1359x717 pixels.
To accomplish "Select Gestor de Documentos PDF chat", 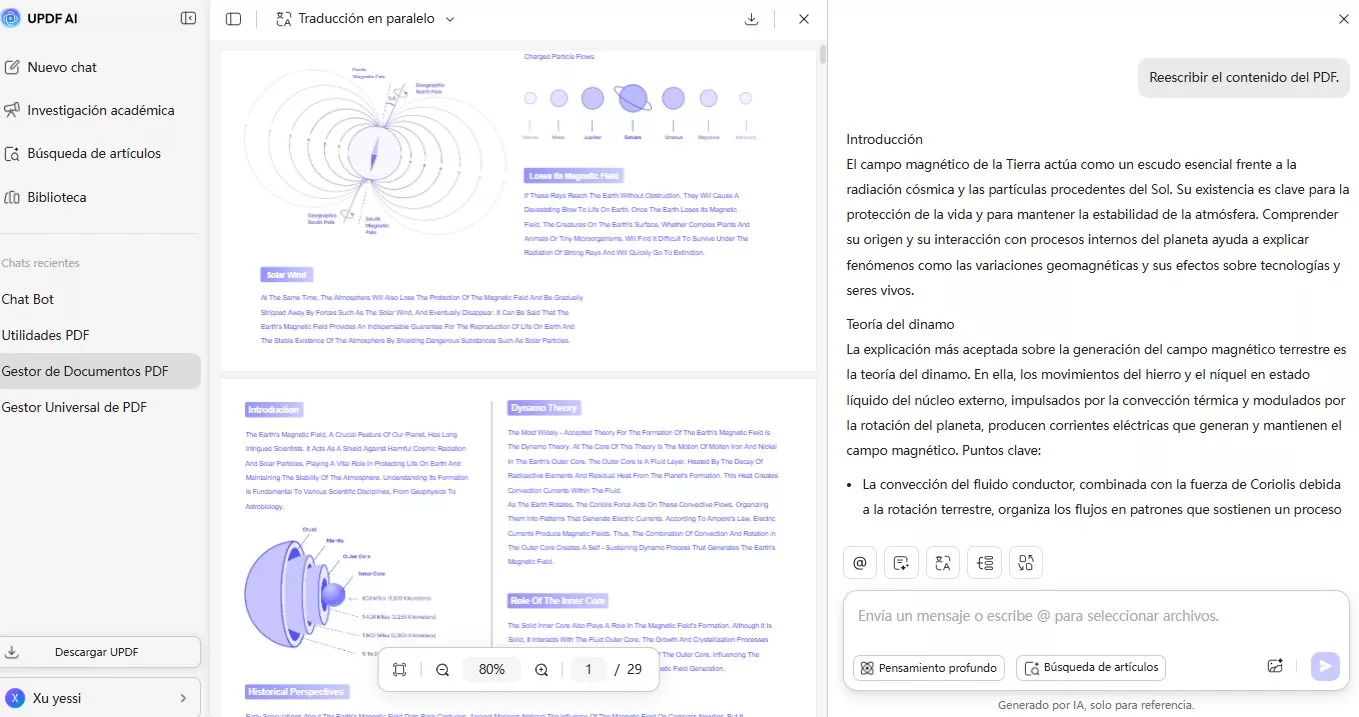I will click(x=100, y=371).
